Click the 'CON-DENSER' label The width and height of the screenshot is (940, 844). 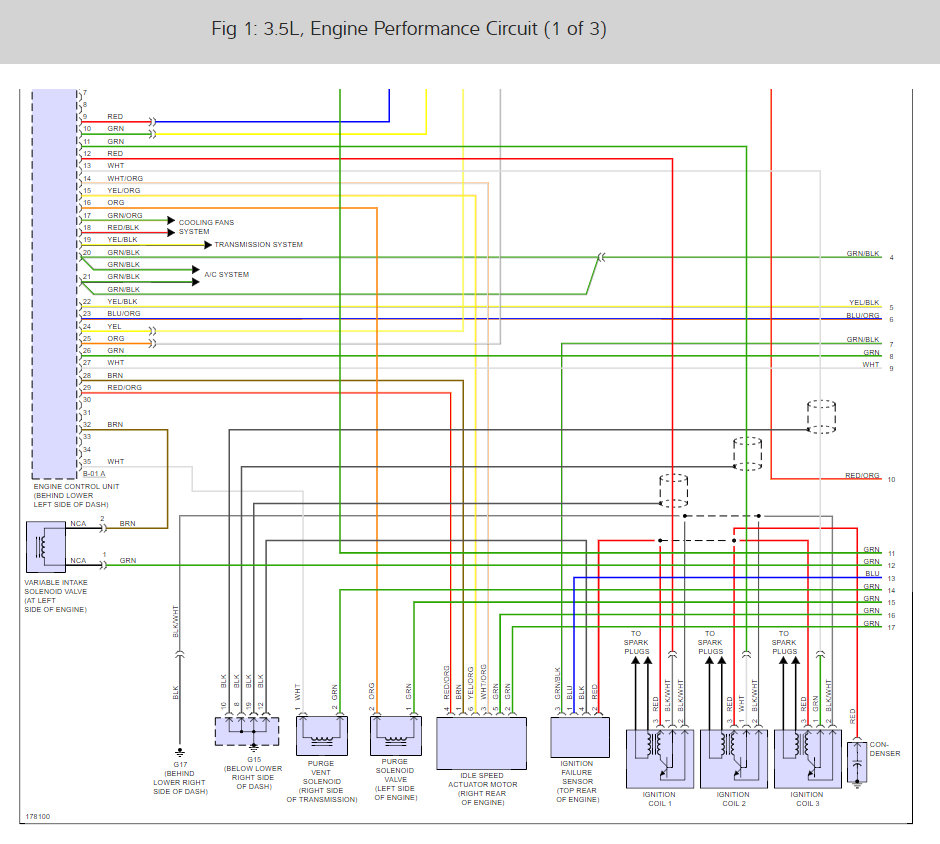pos(884,749)
